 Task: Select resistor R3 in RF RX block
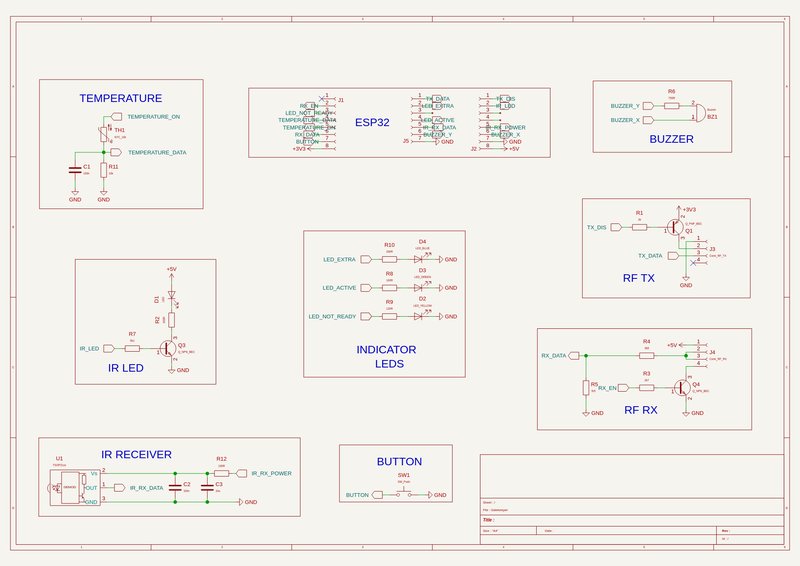click(646, 388)
